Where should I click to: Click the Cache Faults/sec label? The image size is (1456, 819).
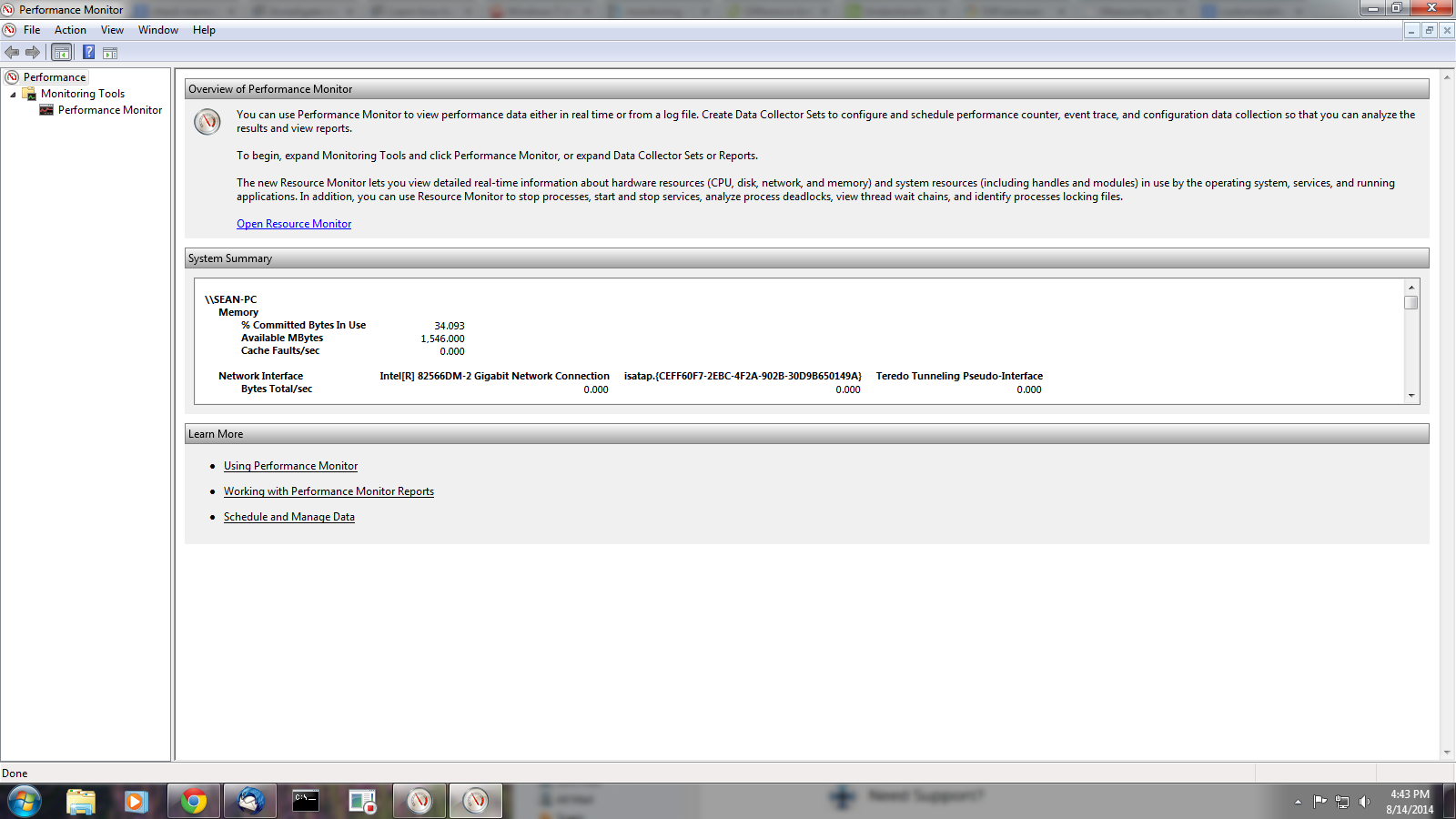click(280, 350)
